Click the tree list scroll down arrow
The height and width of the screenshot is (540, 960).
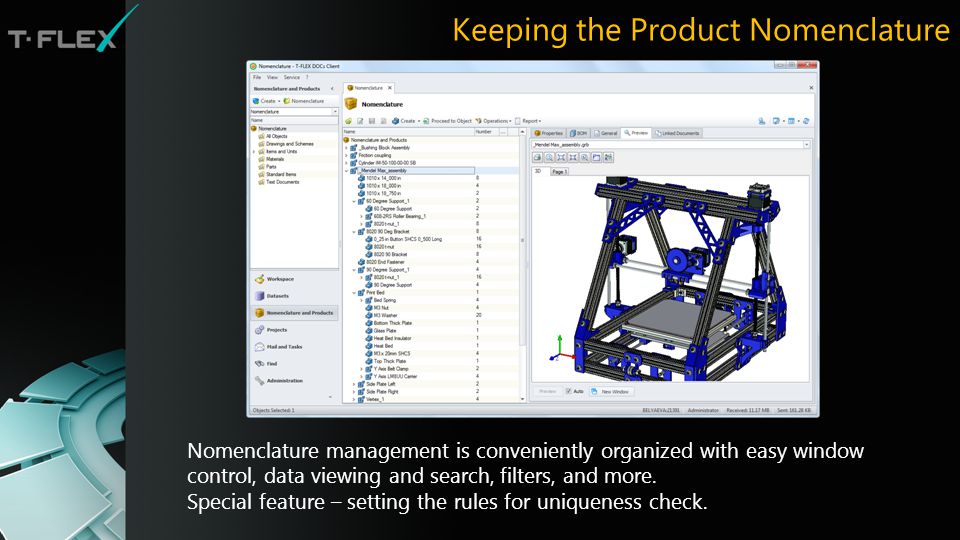[522, 399]
